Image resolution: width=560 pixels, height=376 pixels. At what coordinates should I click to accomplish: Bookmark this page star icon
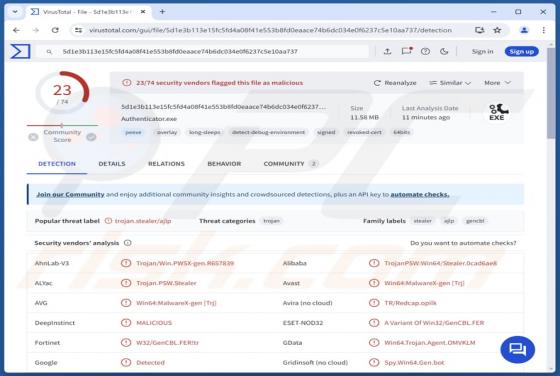[497, 30]
